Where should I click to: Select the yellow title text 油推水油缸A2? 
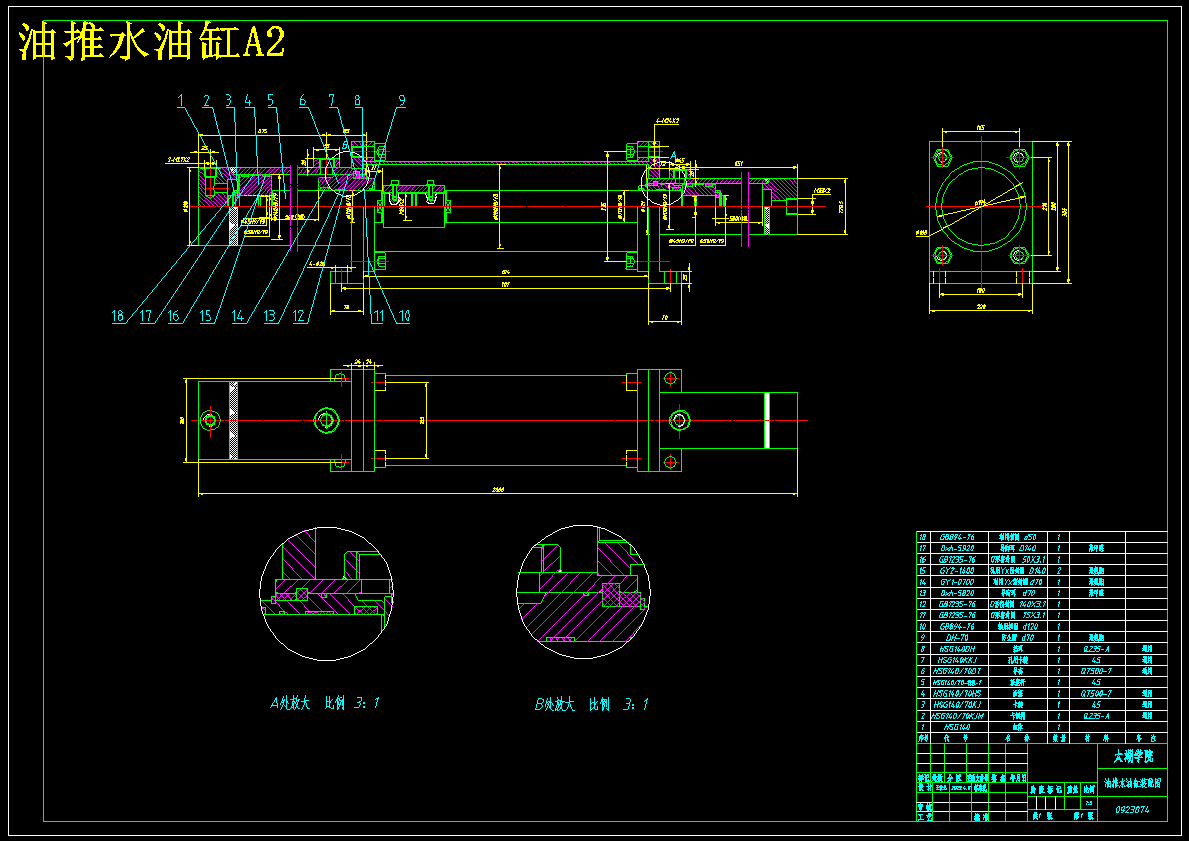[x=152, y=42]
